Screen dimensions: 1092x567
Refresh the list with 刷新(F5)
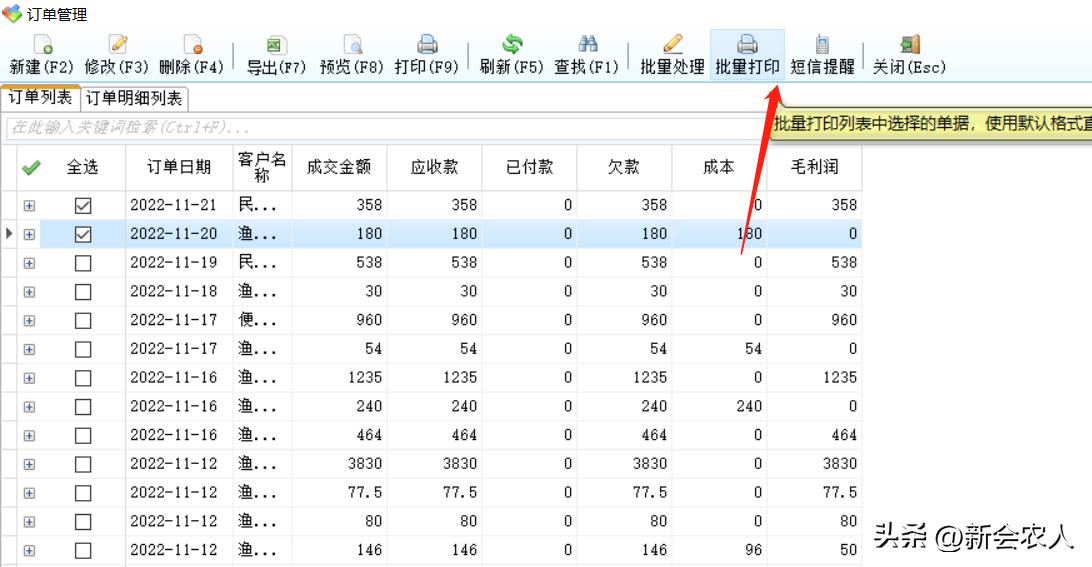tap(512, 45)
